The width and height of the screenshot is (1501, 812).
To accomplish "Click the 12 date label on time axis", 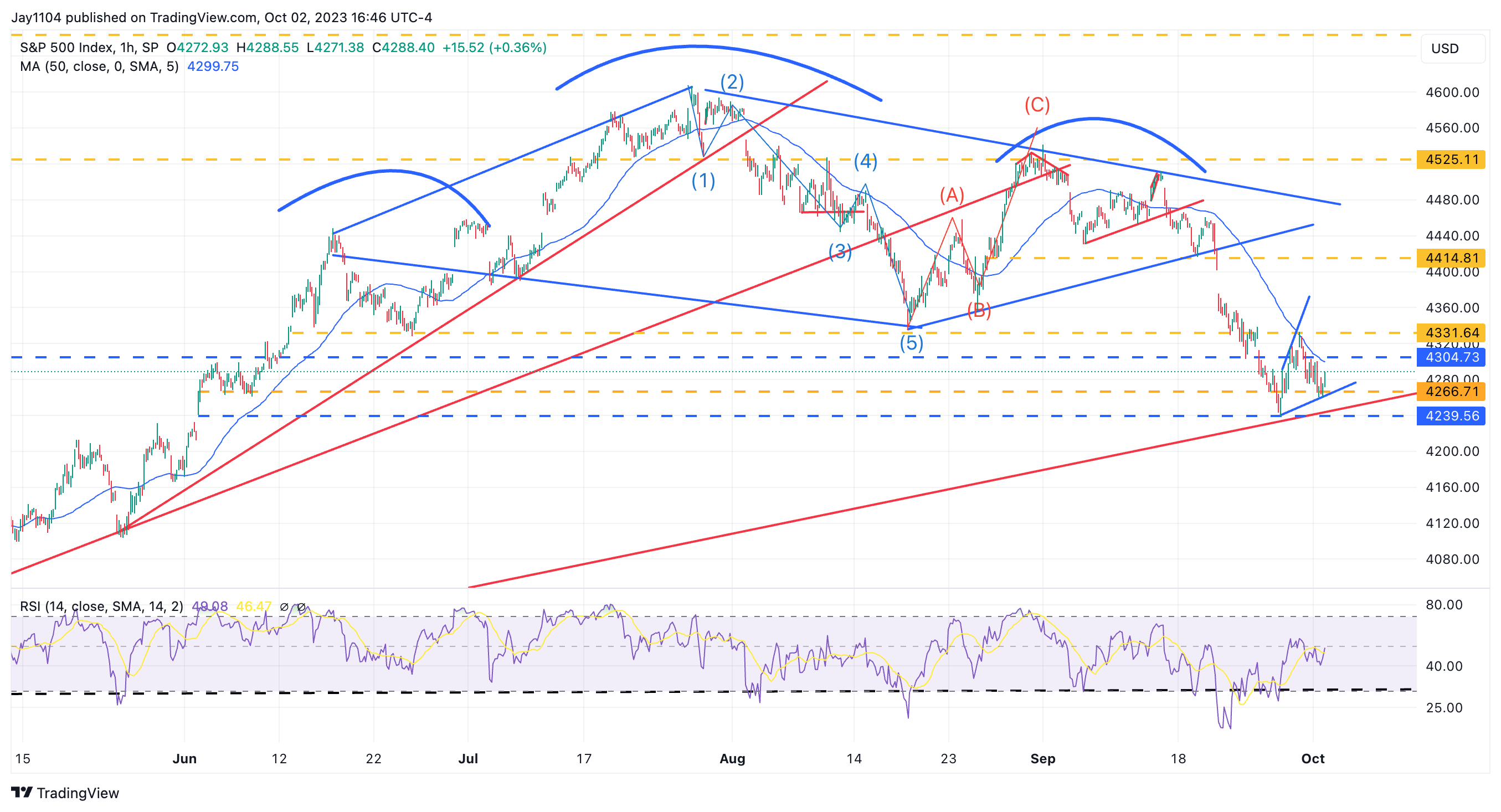I will [279, 758].
